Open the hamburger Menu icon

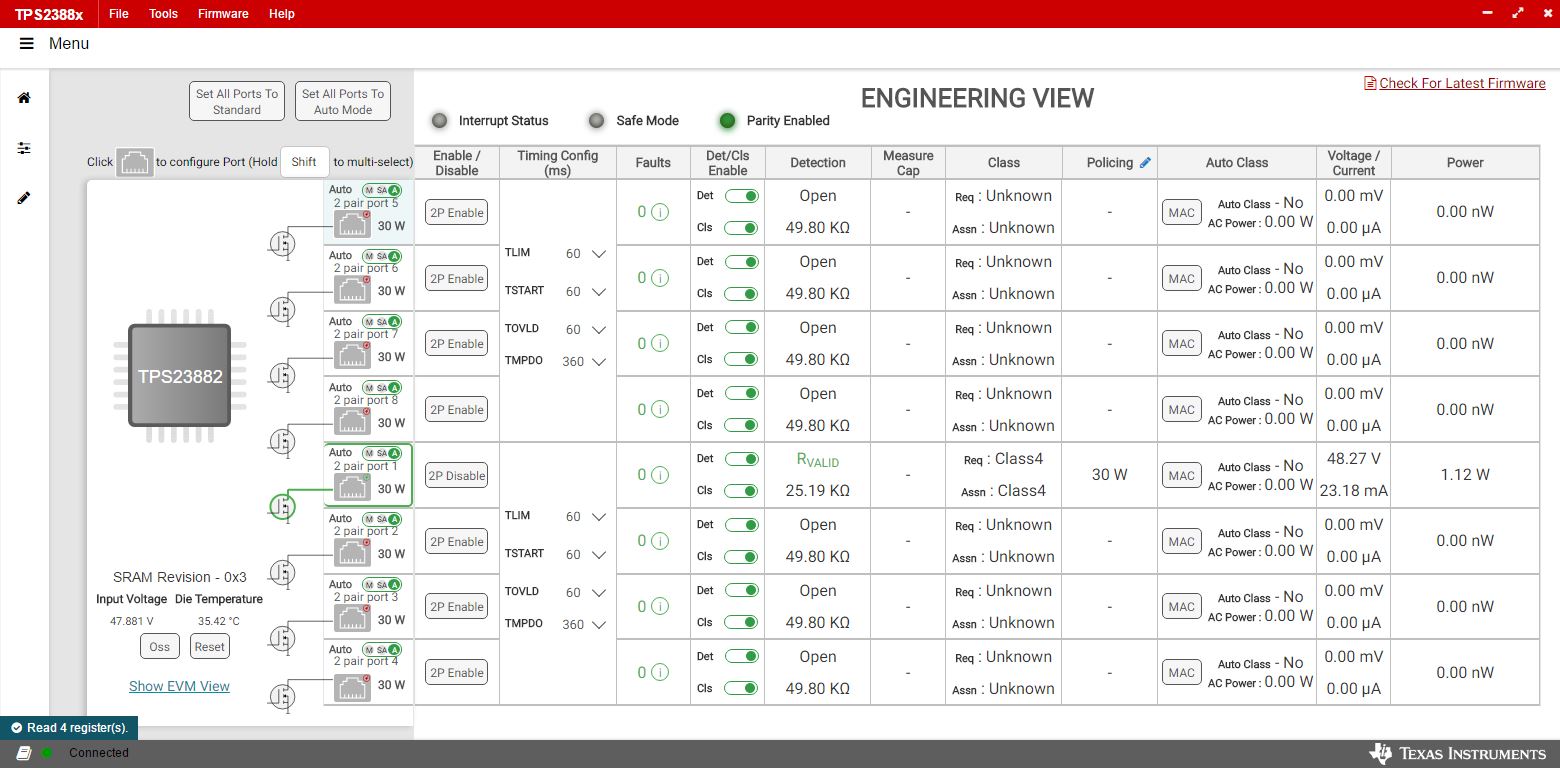coord(27,44)
